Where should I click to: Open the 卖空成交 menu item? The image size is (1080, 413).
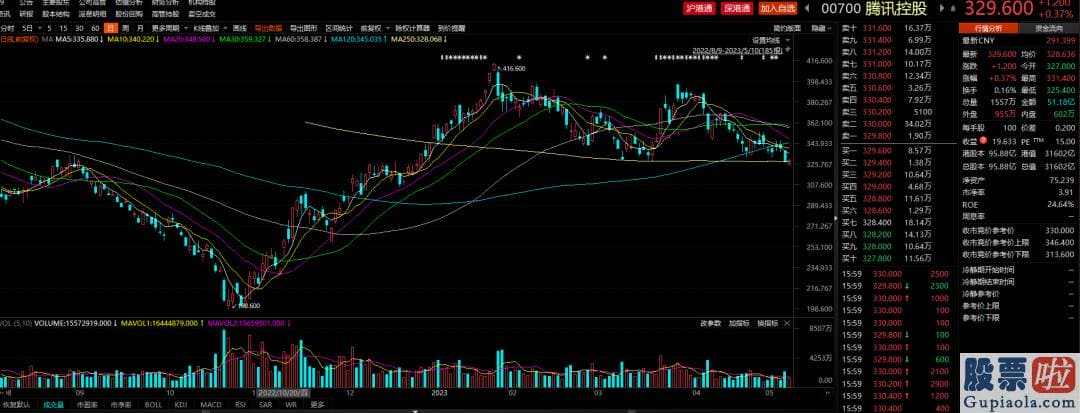click(x=202, y=13)
